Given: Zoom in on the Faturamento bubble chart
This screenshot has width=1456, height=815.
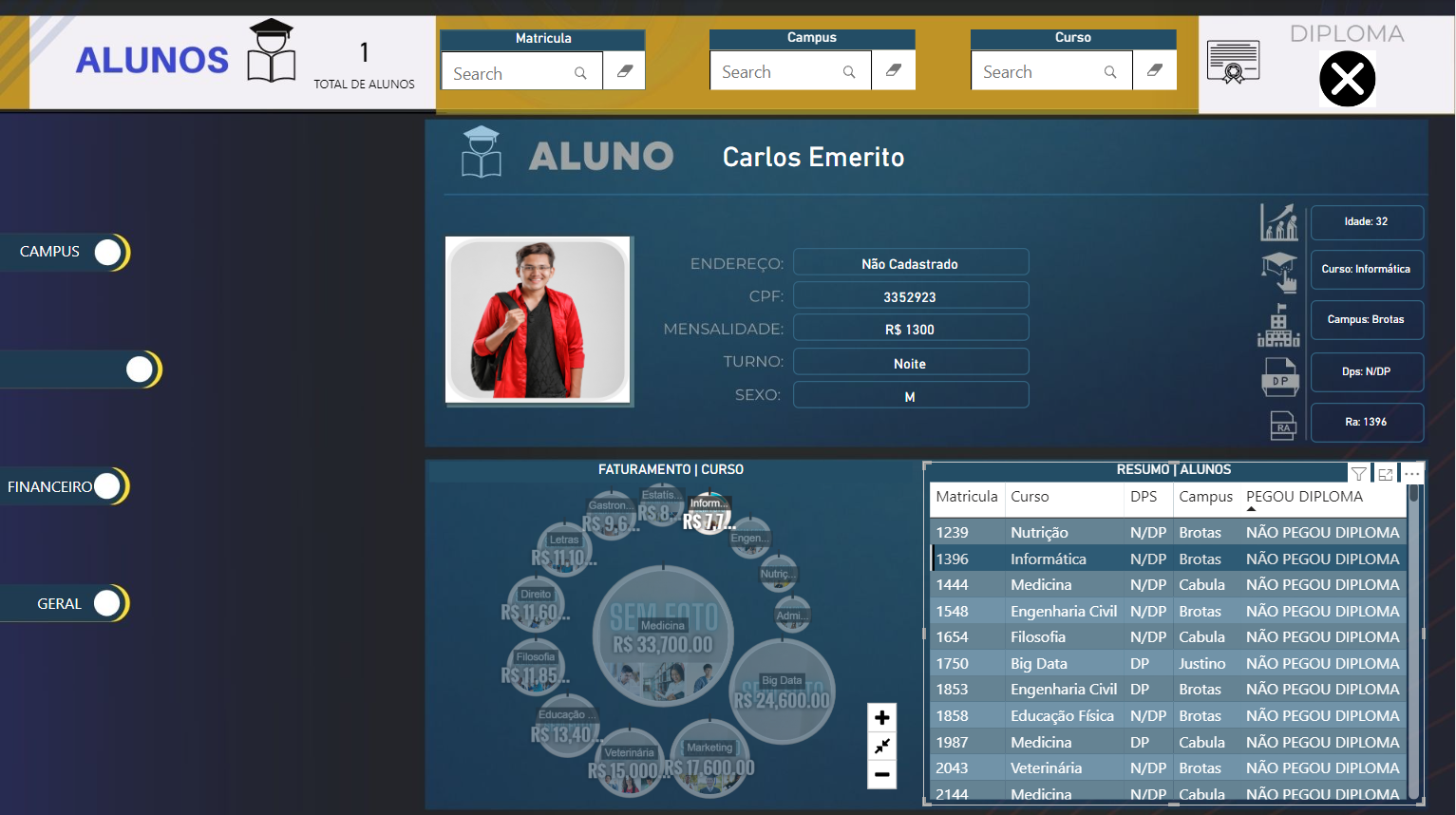Looking at the screenshot, I should point(881,717).
